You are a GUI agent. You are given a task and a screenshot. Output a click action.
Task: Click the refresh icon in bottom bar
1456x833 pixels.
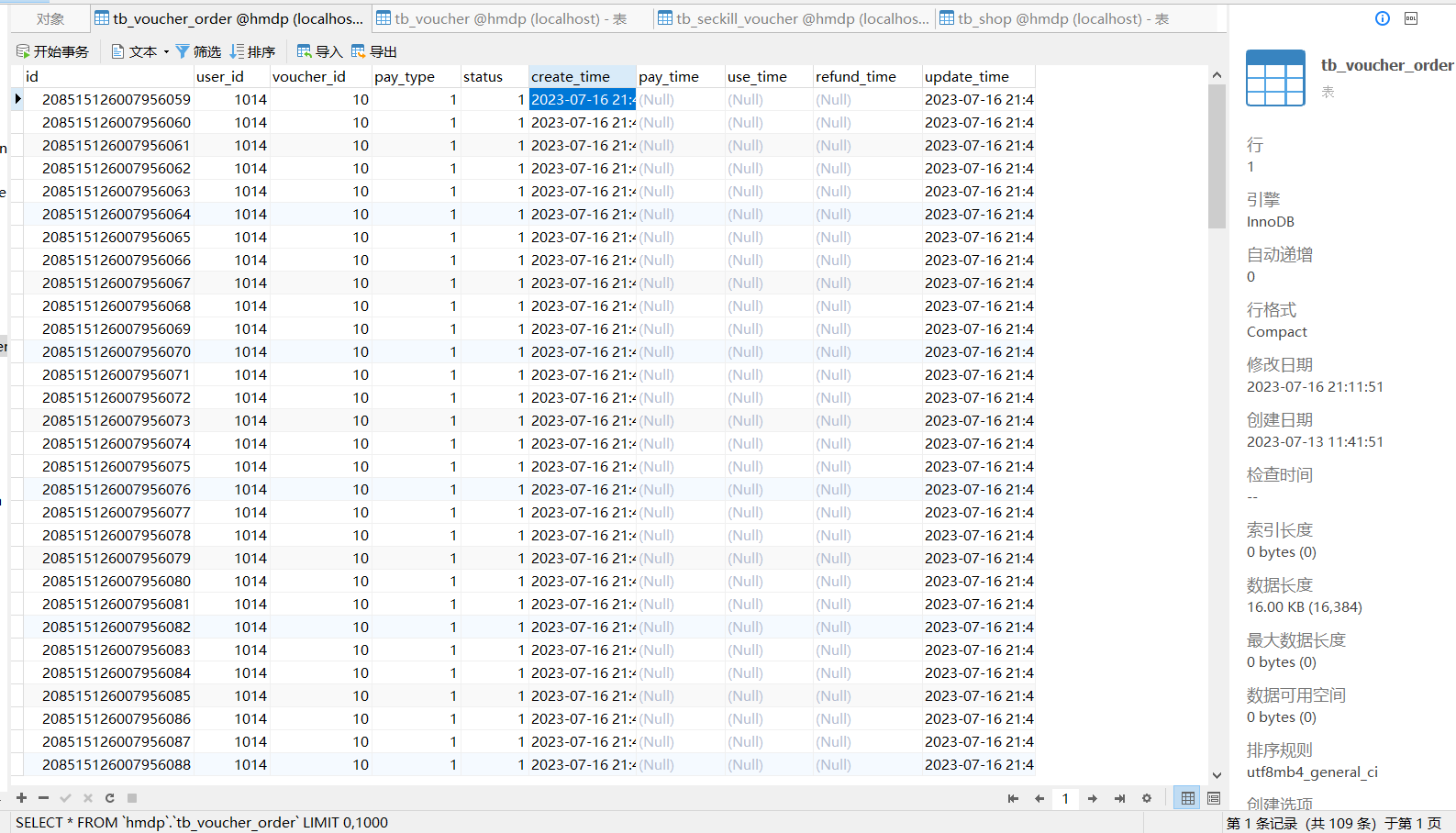(x=110, y=798)
